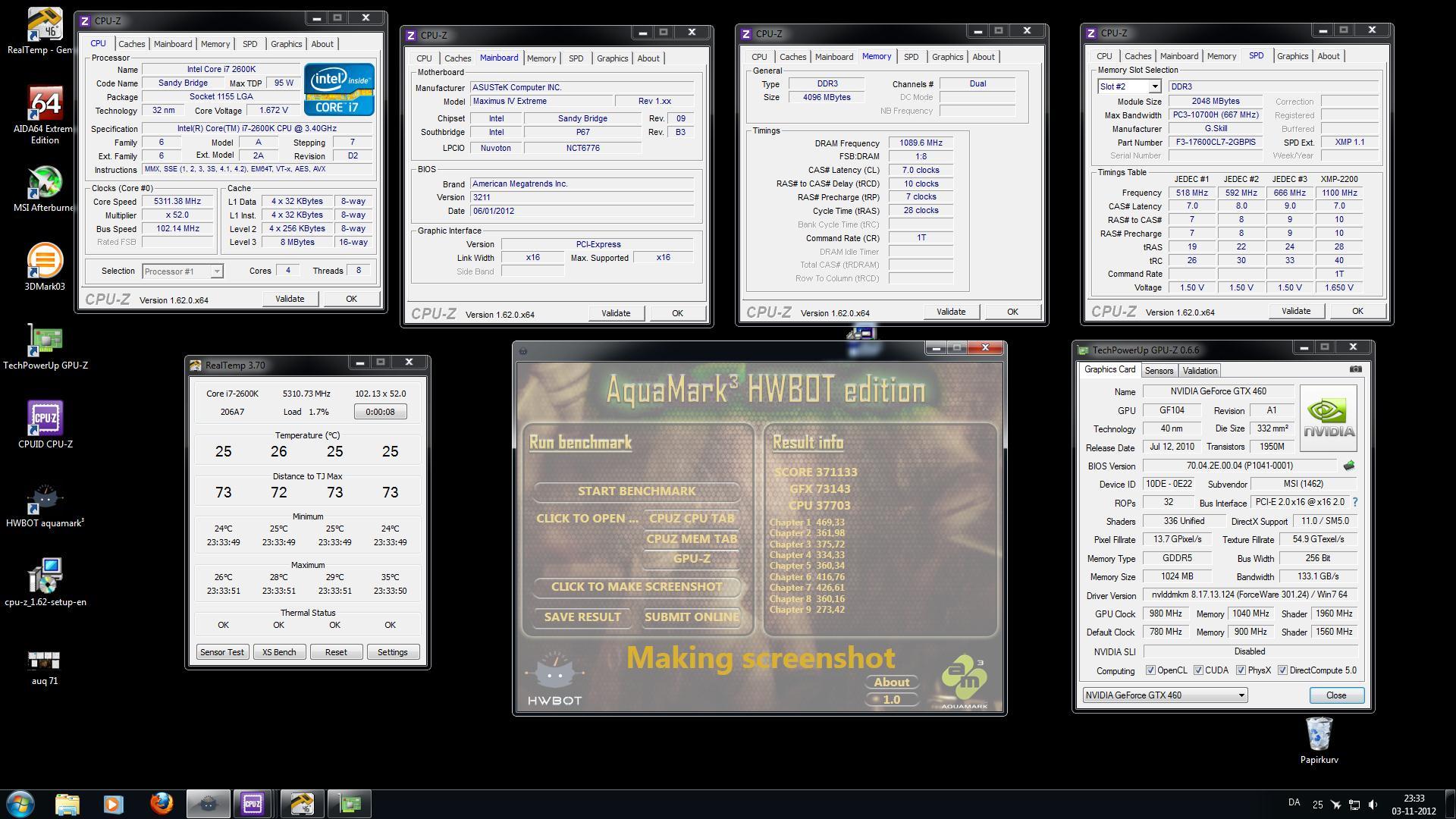Open cpu-z_1.62-setup-en installer icon
Screen dimensions: 1456x819
(44, 582)
